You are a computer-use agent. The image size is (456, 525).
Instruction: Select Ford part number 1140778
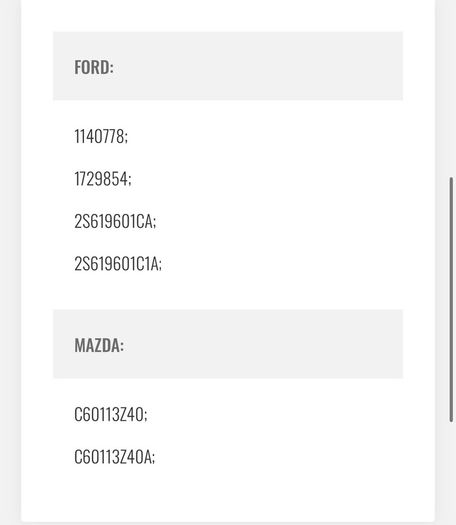click(101, 137)
